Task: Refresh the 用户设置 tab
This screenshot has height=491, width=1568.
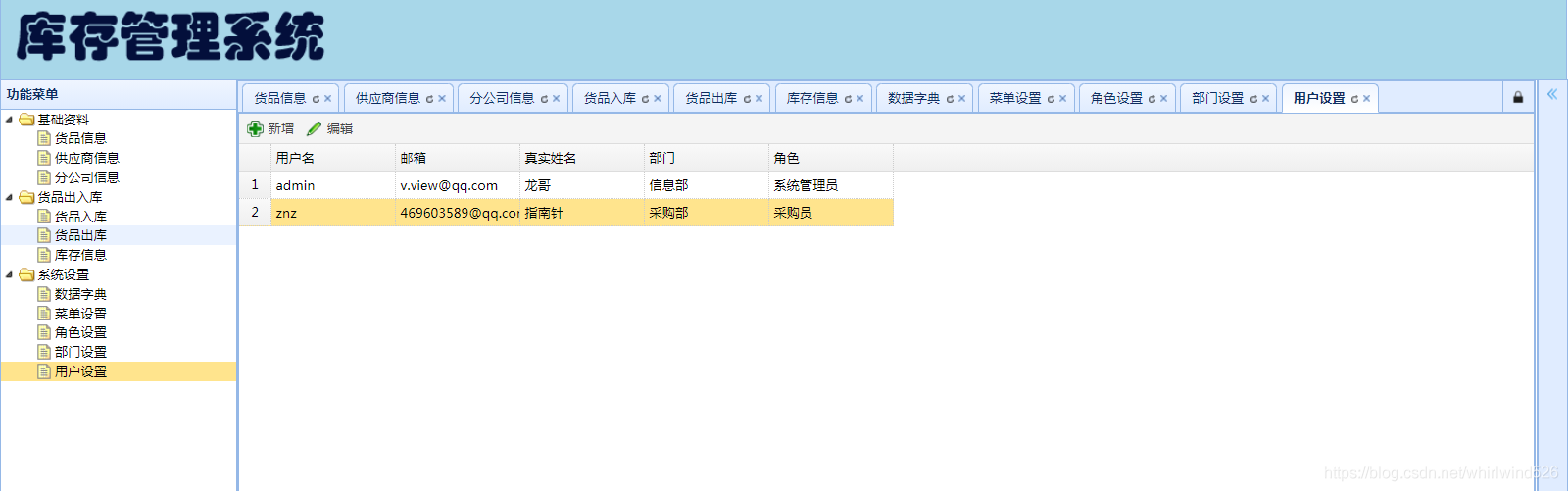Action: tap(1354, 99)
